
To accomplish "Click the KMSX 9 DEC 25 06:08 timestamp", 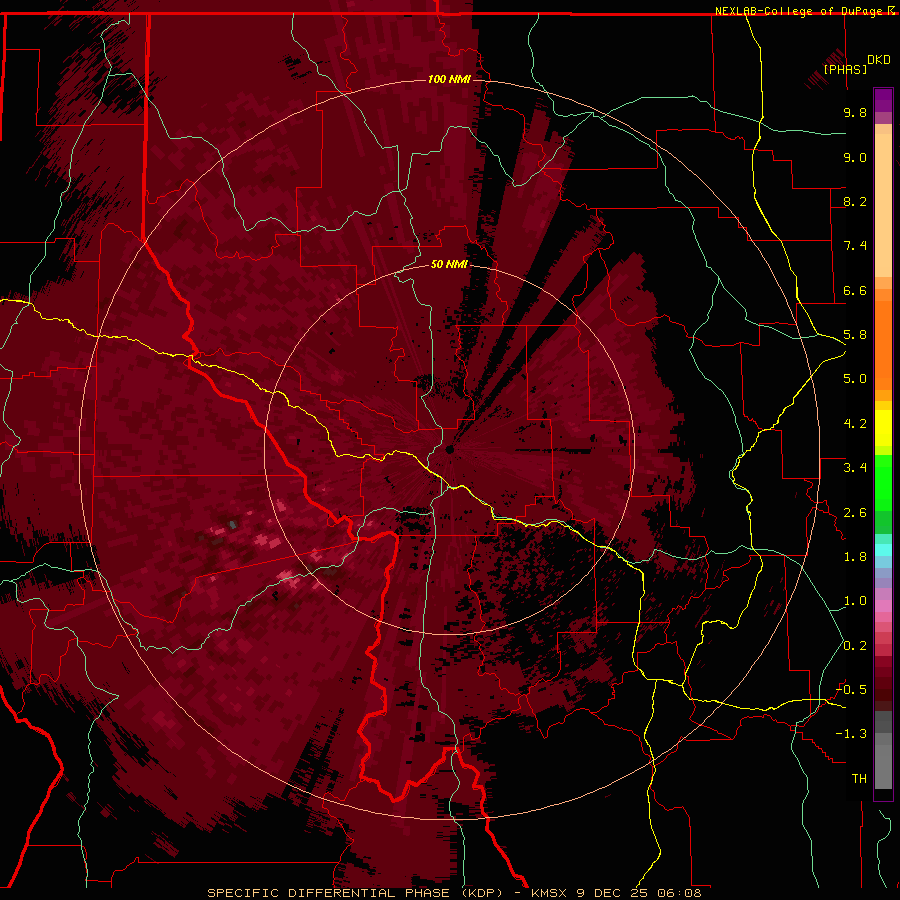I will [x=616, y=893].
